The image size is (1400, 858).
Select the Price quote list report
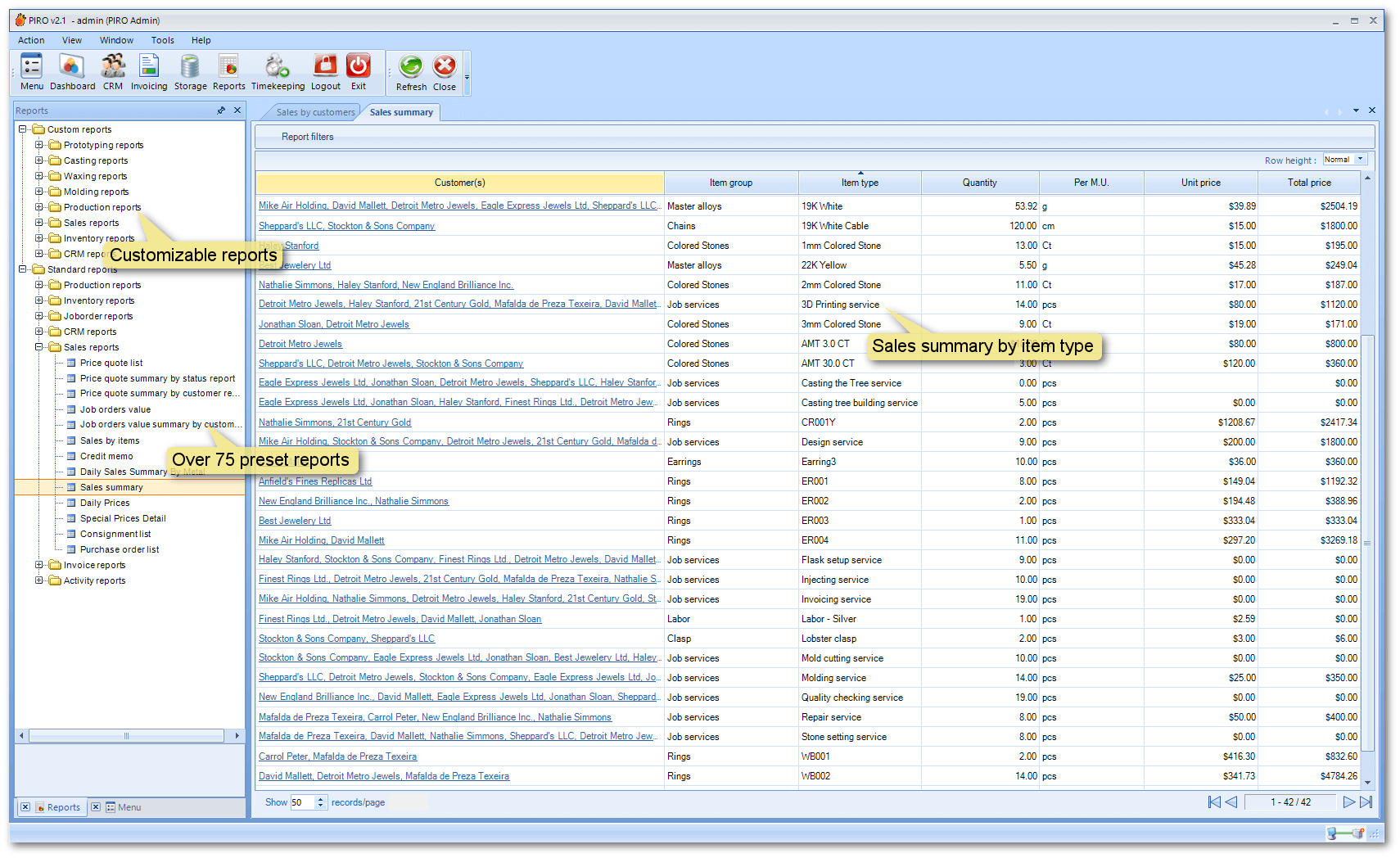[111, 363]
